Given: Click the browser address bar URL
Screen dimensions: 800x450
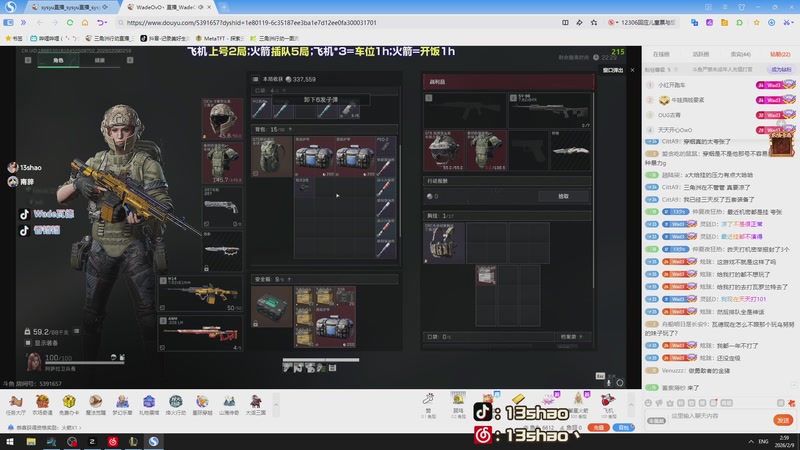Looking at the screenshot, I should [252, 22].
